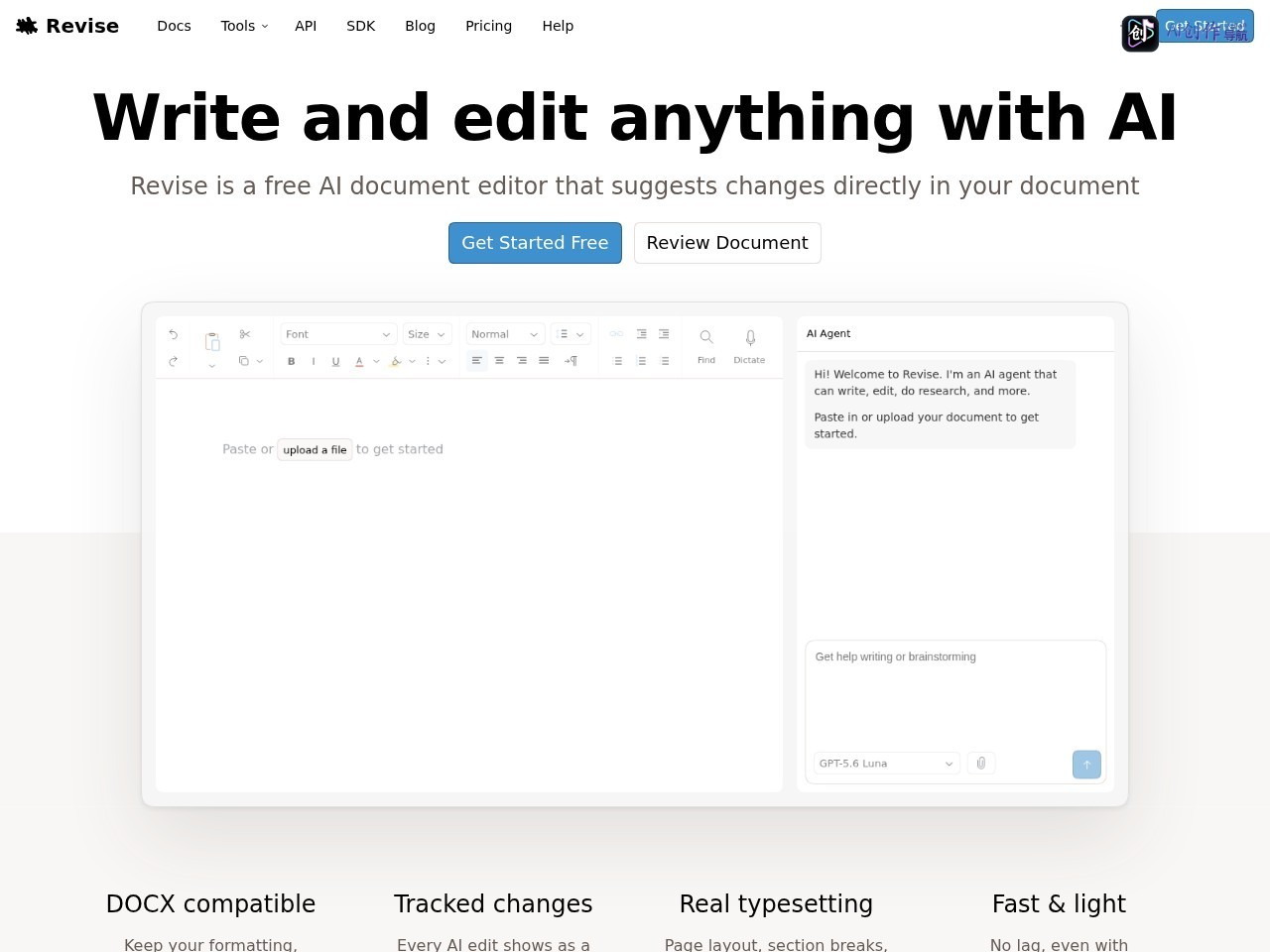Go to the API nav link
Viewport: 1270px width, 952px height.
[x=306, y=26]
